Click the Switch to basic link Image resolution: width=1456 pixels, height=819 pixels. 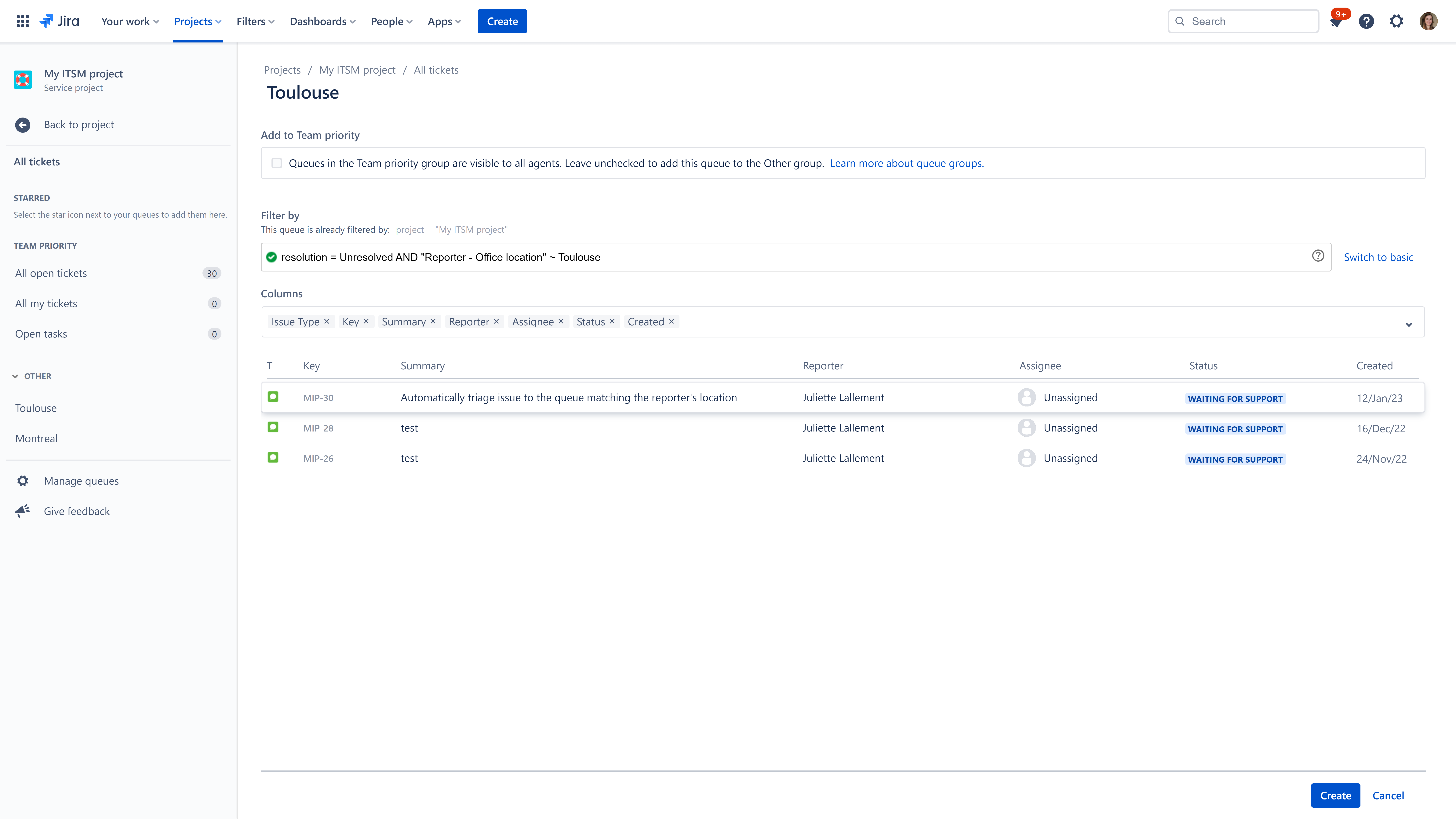[x=1378, y=257]
